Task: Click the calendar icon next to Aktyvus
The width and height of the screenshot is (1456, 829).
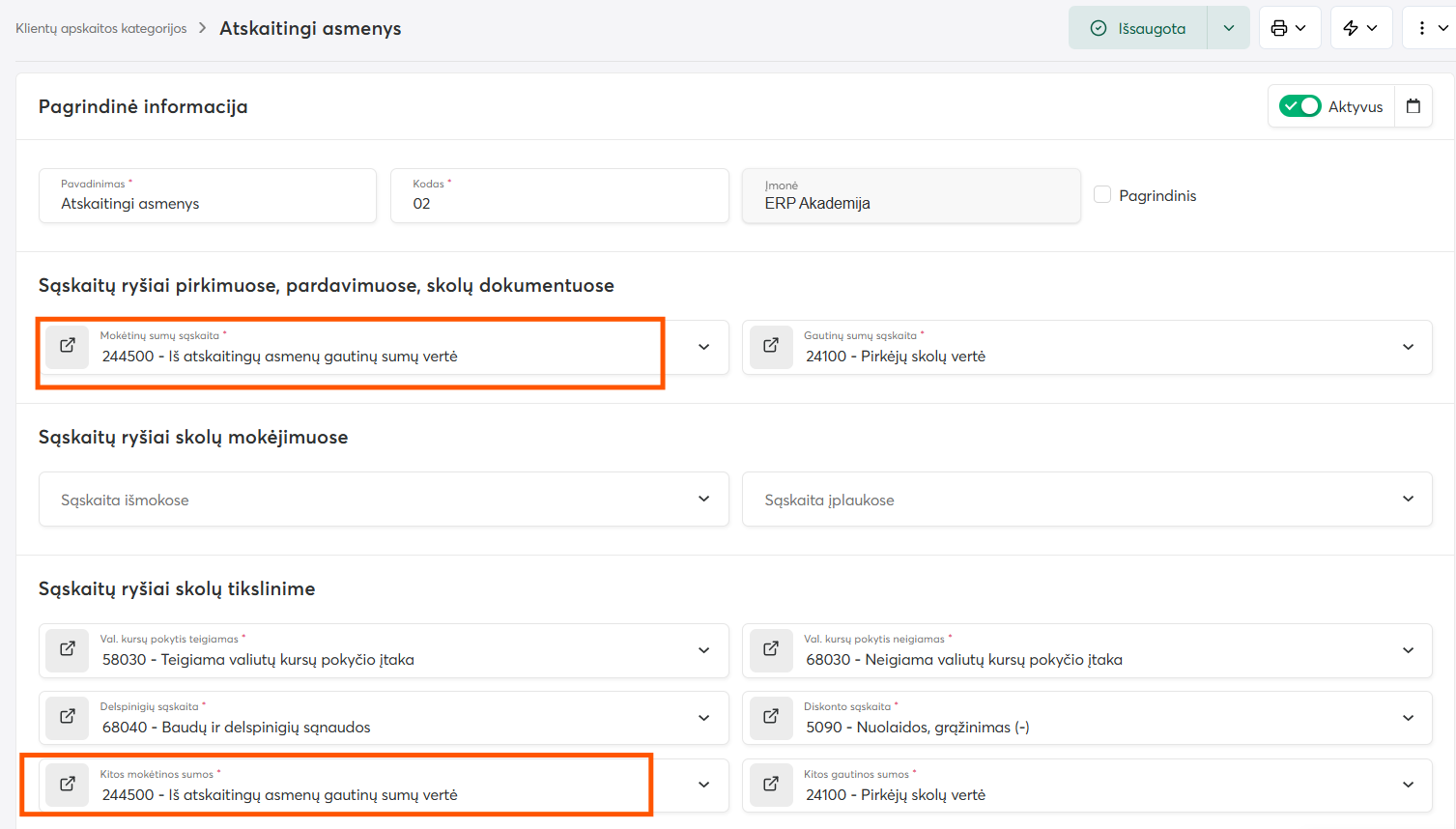Action: [1413, 106]
